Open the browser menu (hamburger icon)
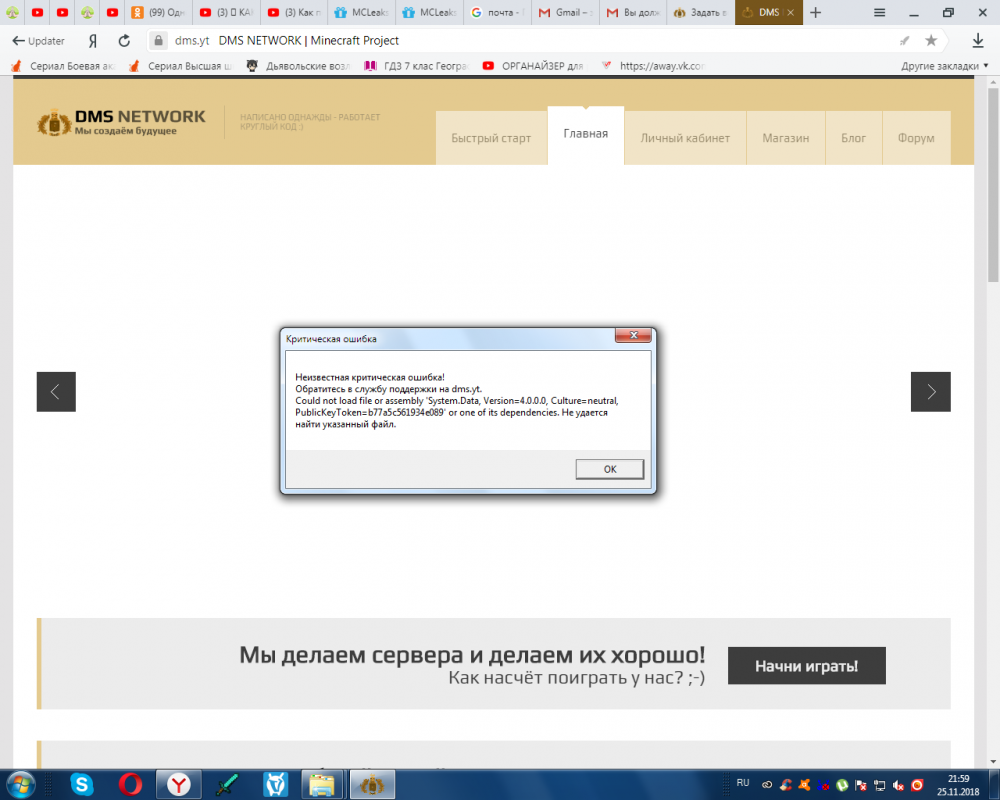Viewport: 1000px width, 800px height. click(x=880, y=14)
